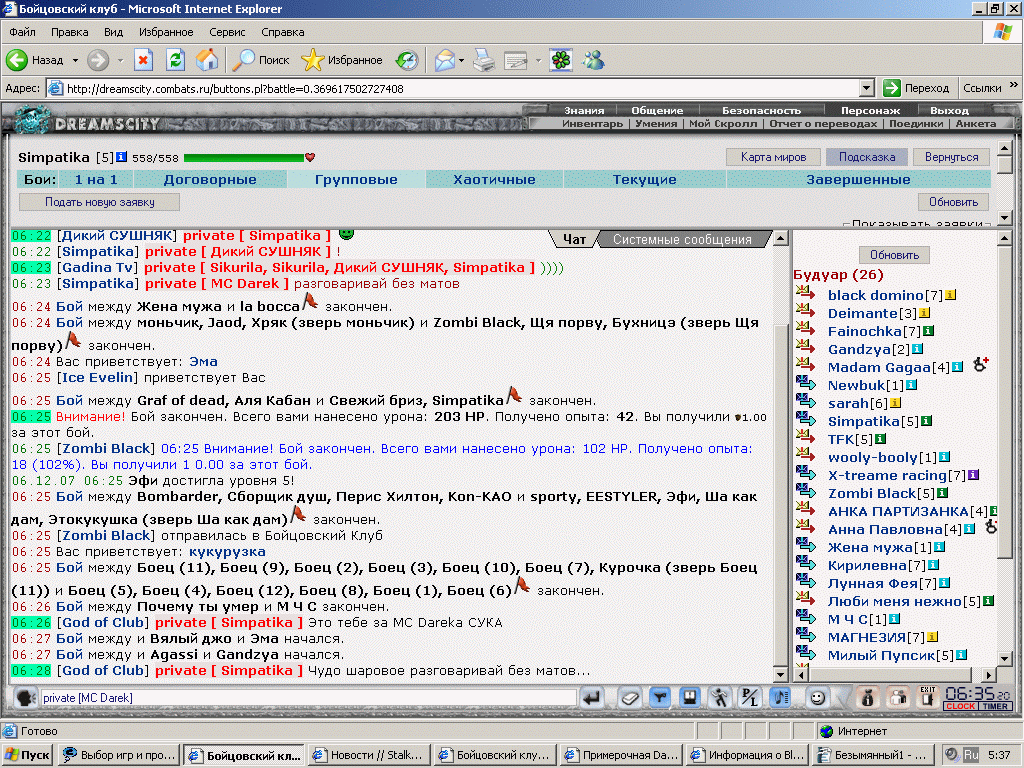Click the TIMER label under the time
Viewport: 1024px width, 768px height.
tap(995, 706)
